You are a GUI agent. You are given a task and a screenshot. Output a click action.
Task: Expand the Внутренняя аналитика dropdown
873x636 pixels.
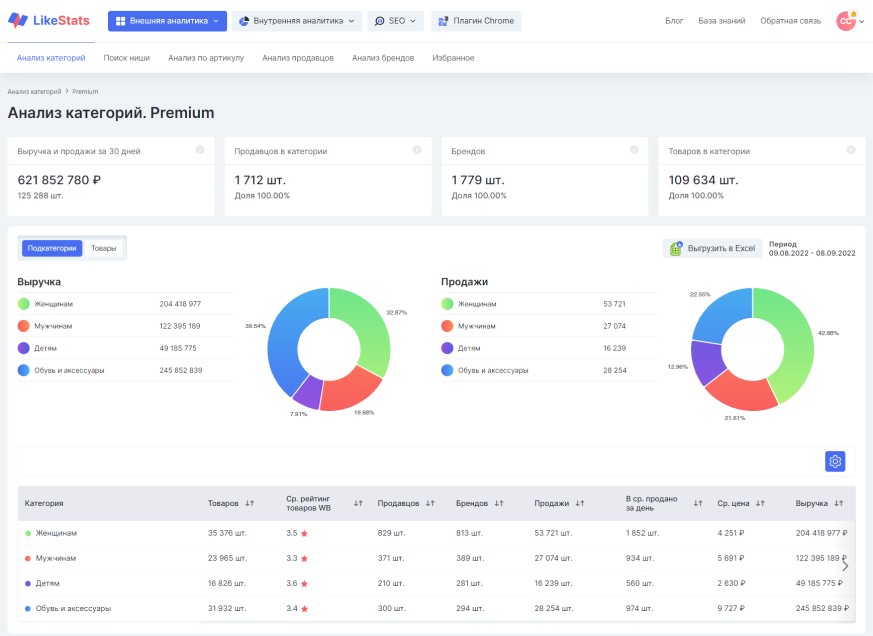click(x=297, y=21)
